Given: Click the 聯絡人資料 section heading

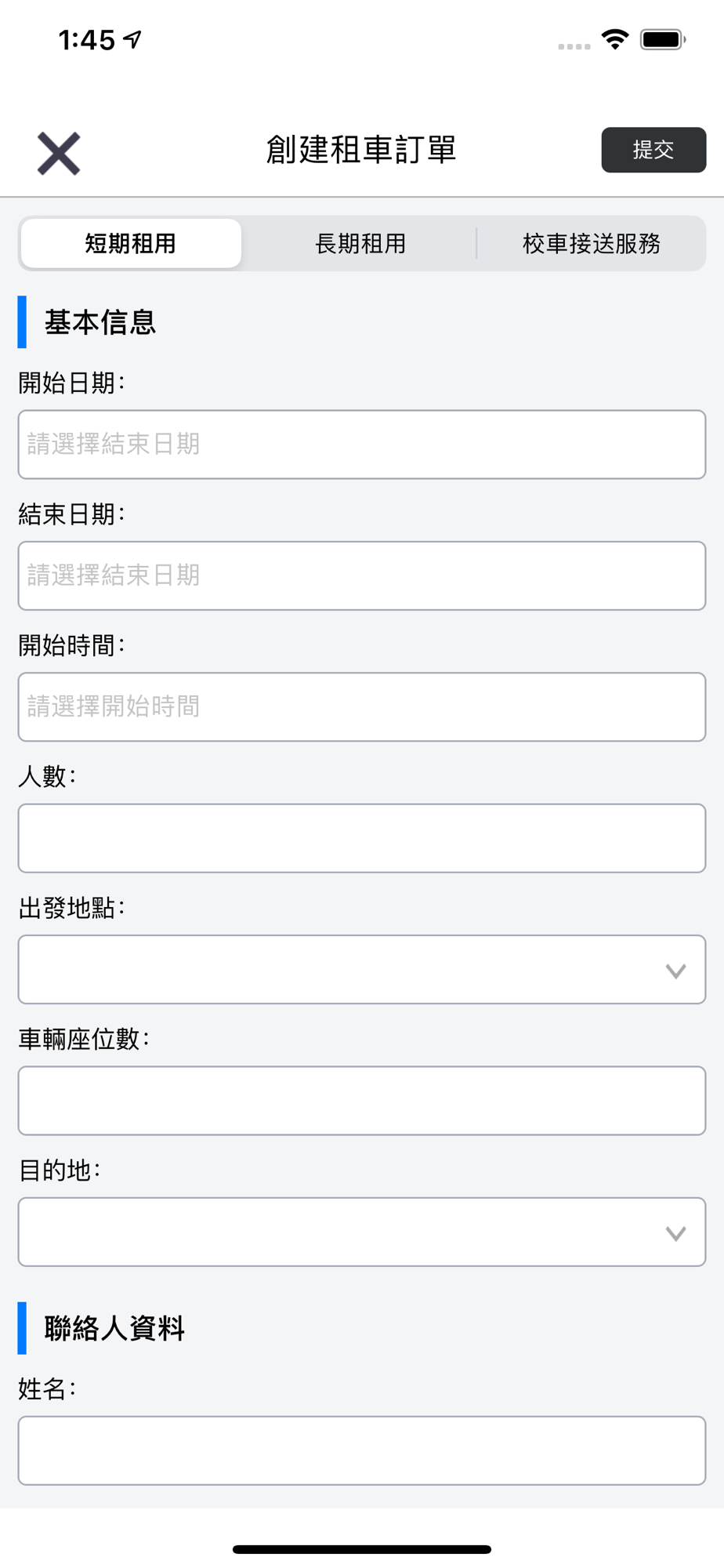Looking at the screenshot, I should coord(114,1328).
